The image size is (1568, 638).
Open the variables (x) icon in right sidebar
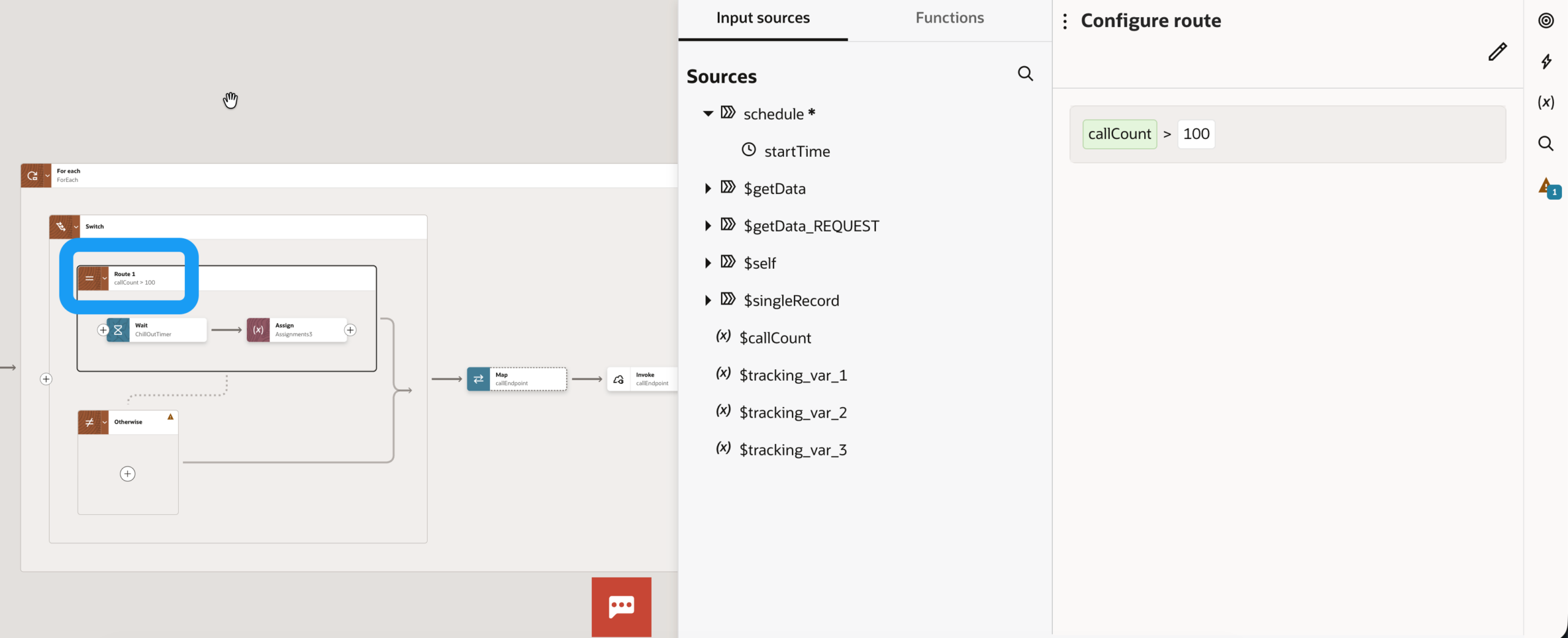tap(1545, 102)
